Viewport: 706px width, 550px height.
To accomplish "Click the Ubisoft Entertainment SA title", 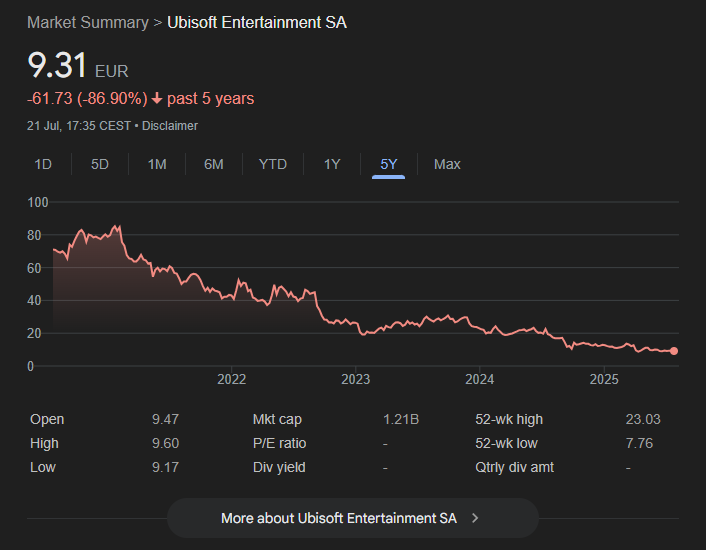I will [257, 23].
